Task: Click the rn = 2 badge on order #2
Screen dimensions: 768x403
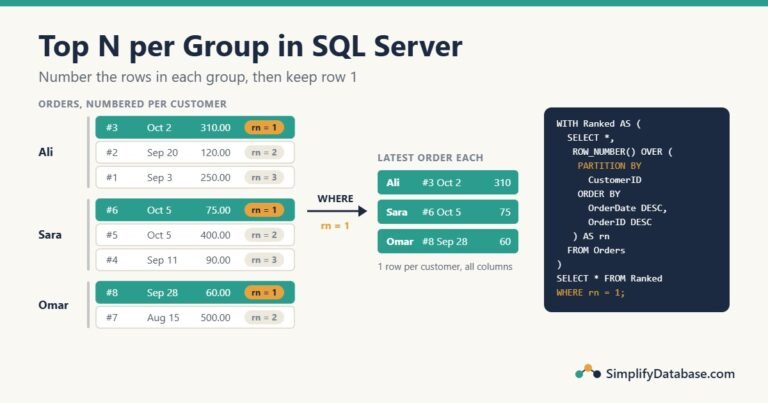Action: 264,152
